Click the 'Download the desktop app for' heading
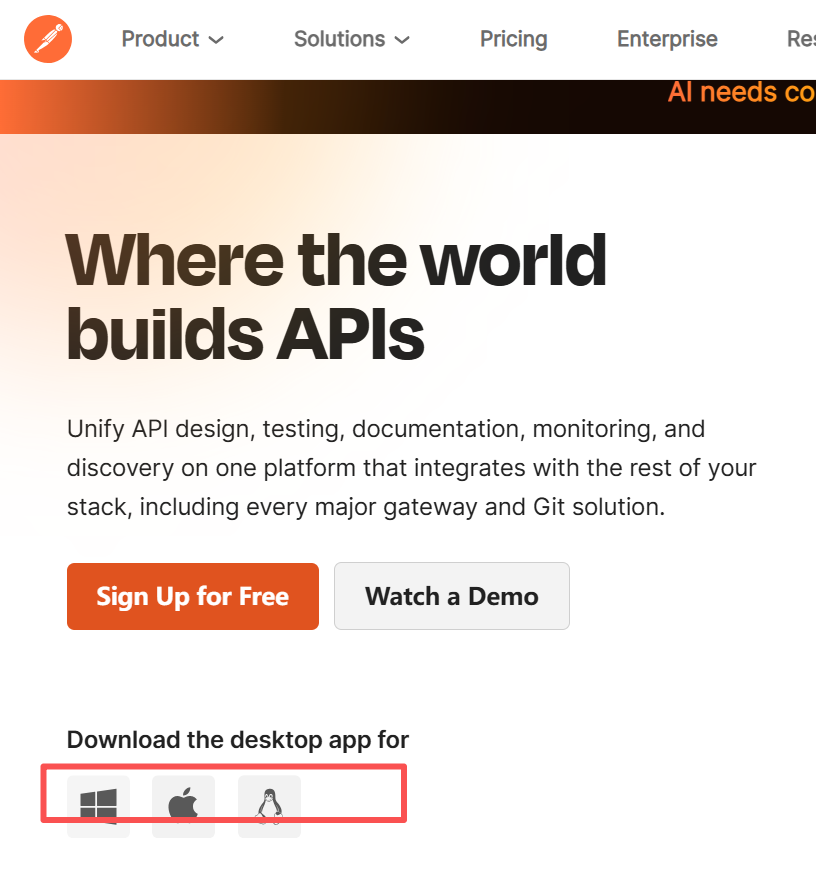This screenshot has width=816, height=873. tap(238, 740)
